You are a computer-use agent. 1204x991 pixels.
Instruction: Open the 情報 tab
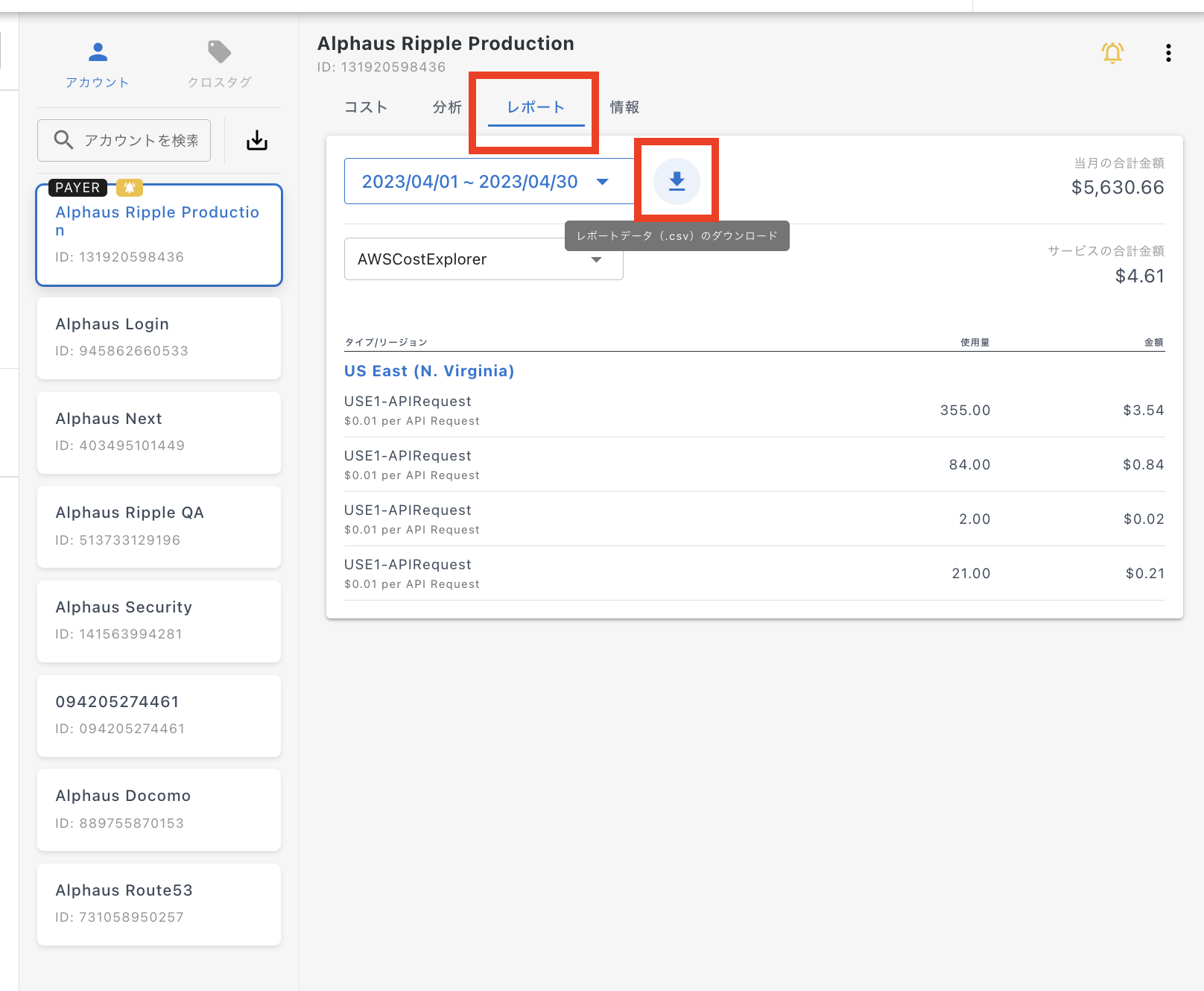tap(624, 107)
